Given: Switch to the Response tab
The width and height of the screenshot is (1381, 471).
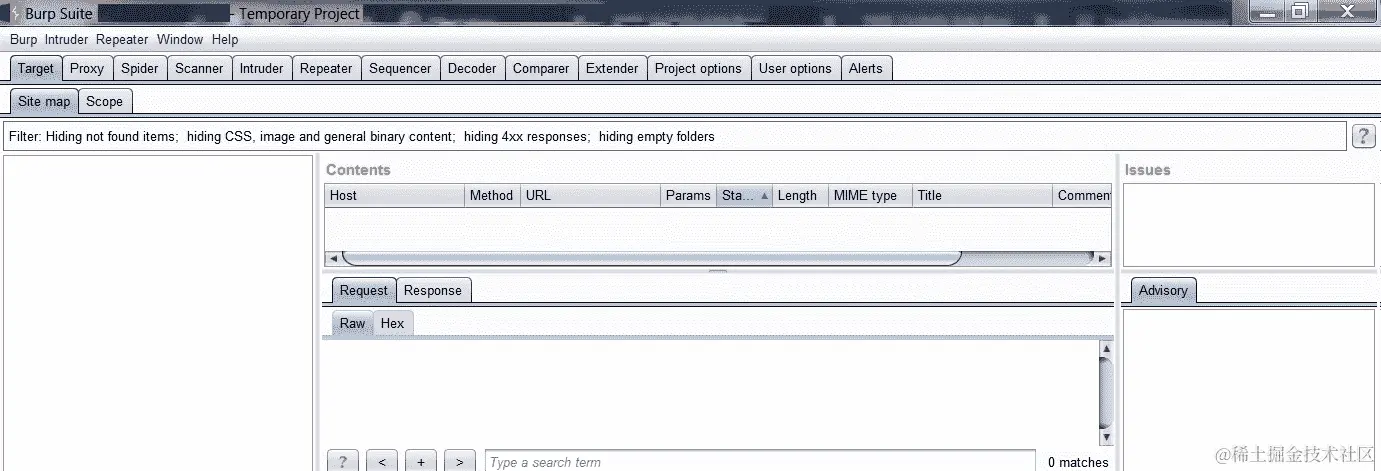Looking at the screenshot, I should tap(433, 290).
